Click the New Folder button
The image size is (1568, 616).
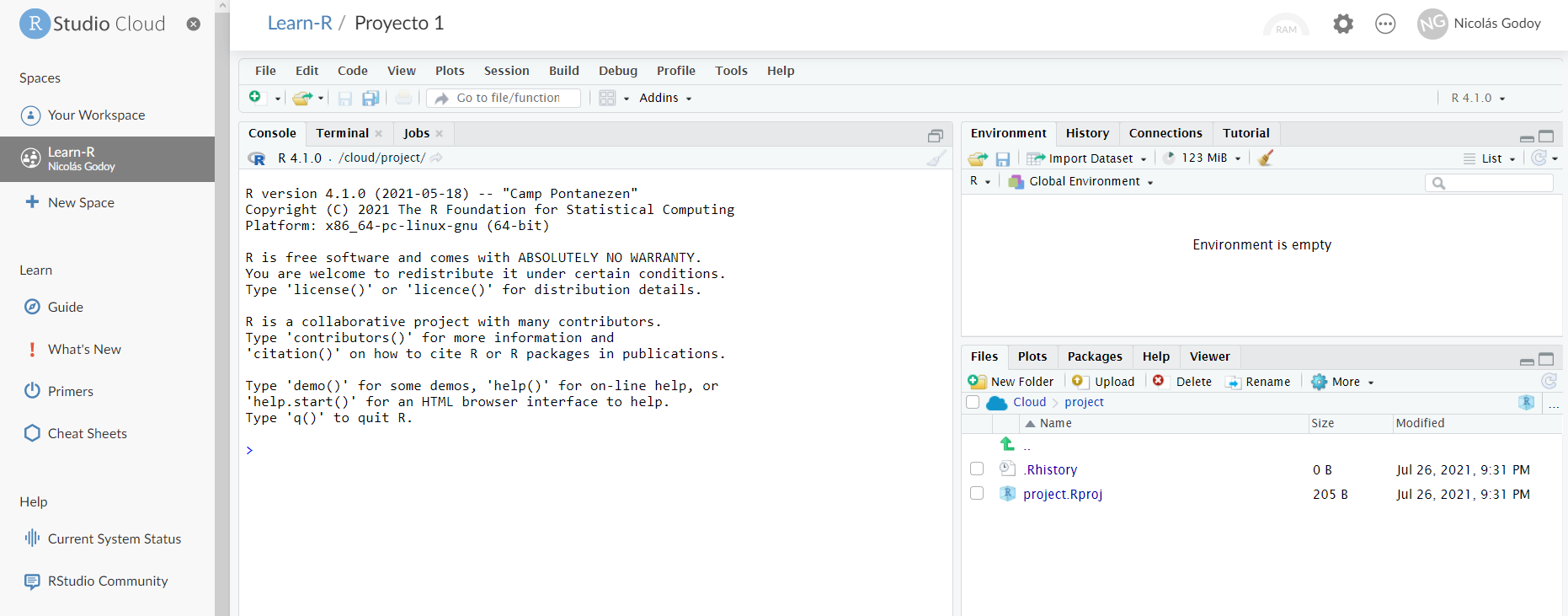(1011, 382)
